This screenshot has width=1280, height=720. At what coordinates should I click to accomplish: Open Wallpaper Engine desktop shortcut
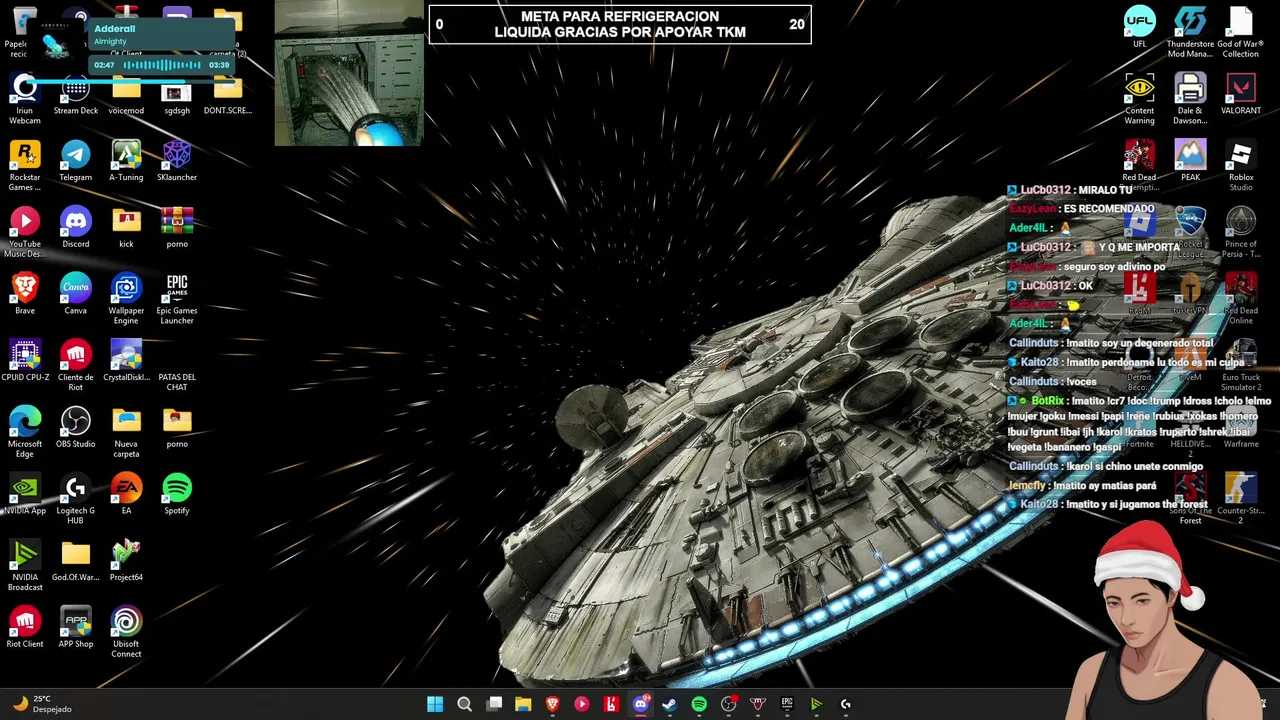coord(126,299)
